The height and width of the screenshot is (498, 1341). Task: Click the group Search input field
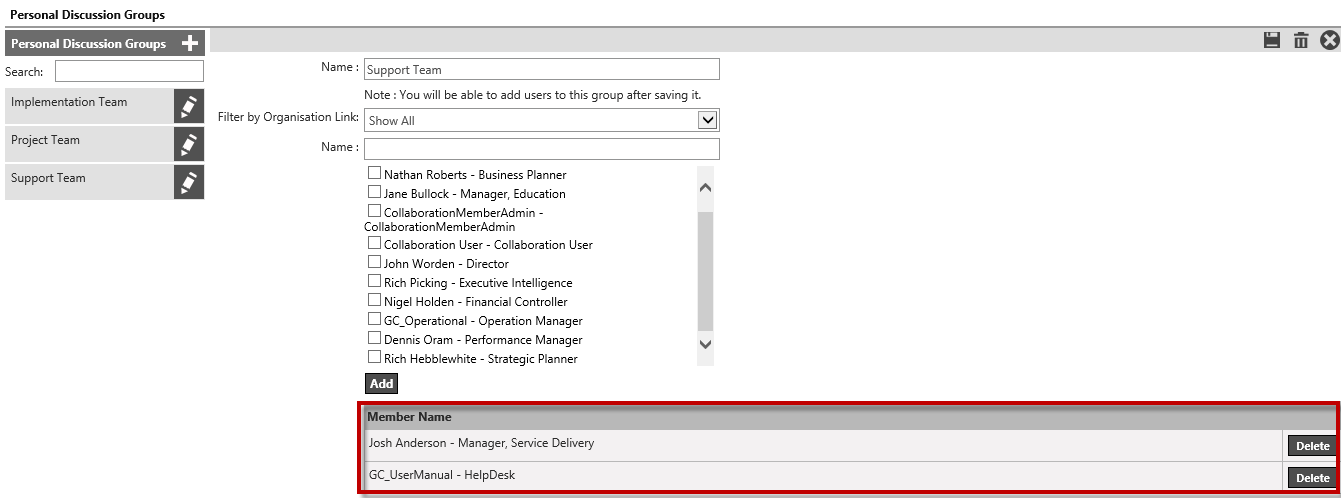[129, 71]
